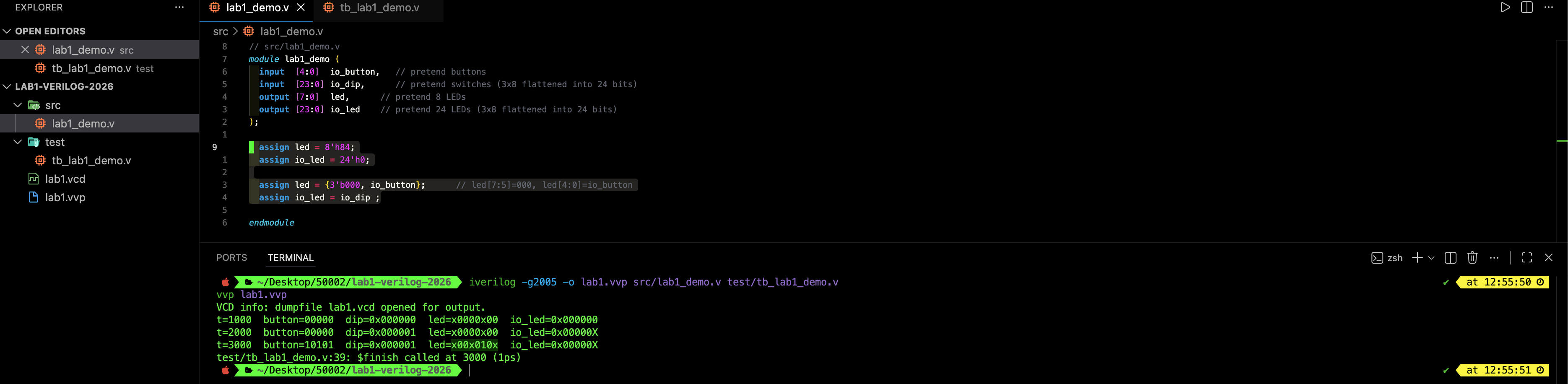
Task: Open the terminal launch profile dropdown
Action: click(x=1431, y=257)
